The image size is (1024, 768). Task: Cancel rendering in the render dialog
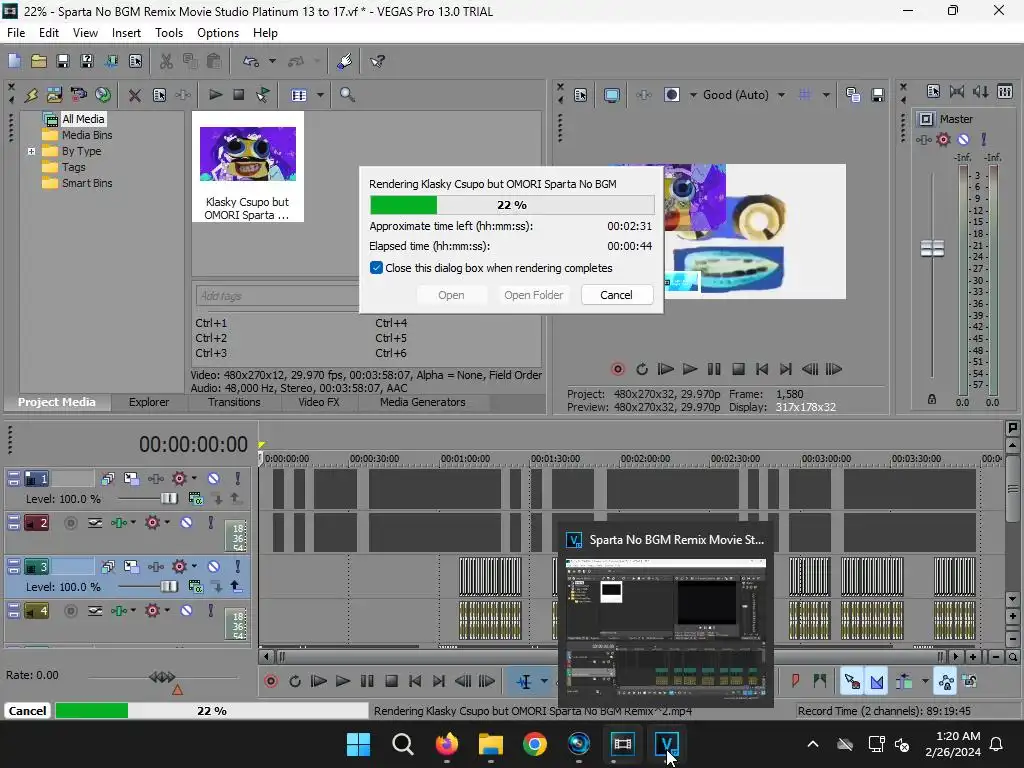(616, 295)
